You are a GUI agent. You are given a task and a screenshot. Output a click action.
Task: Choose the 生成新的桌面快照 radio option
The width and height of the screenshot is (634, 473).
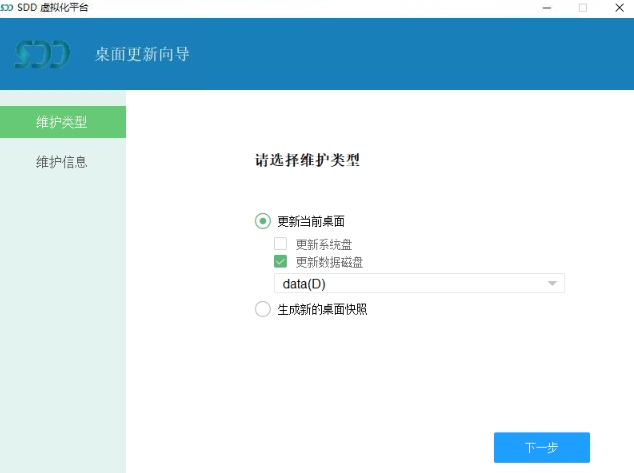click(x=263, y=309)
